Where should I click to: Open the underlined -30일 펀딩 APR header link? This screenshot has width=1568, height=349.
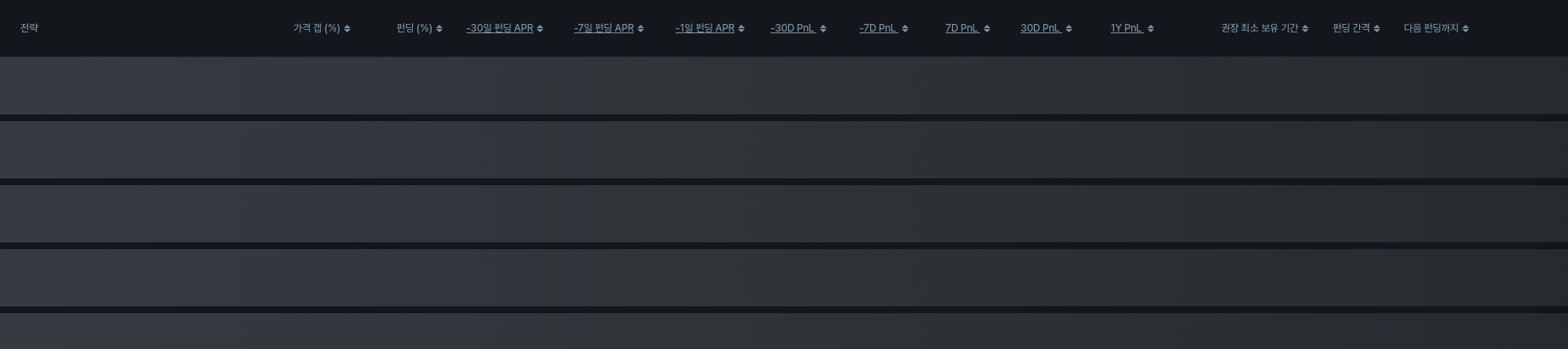tap(500, 28)
